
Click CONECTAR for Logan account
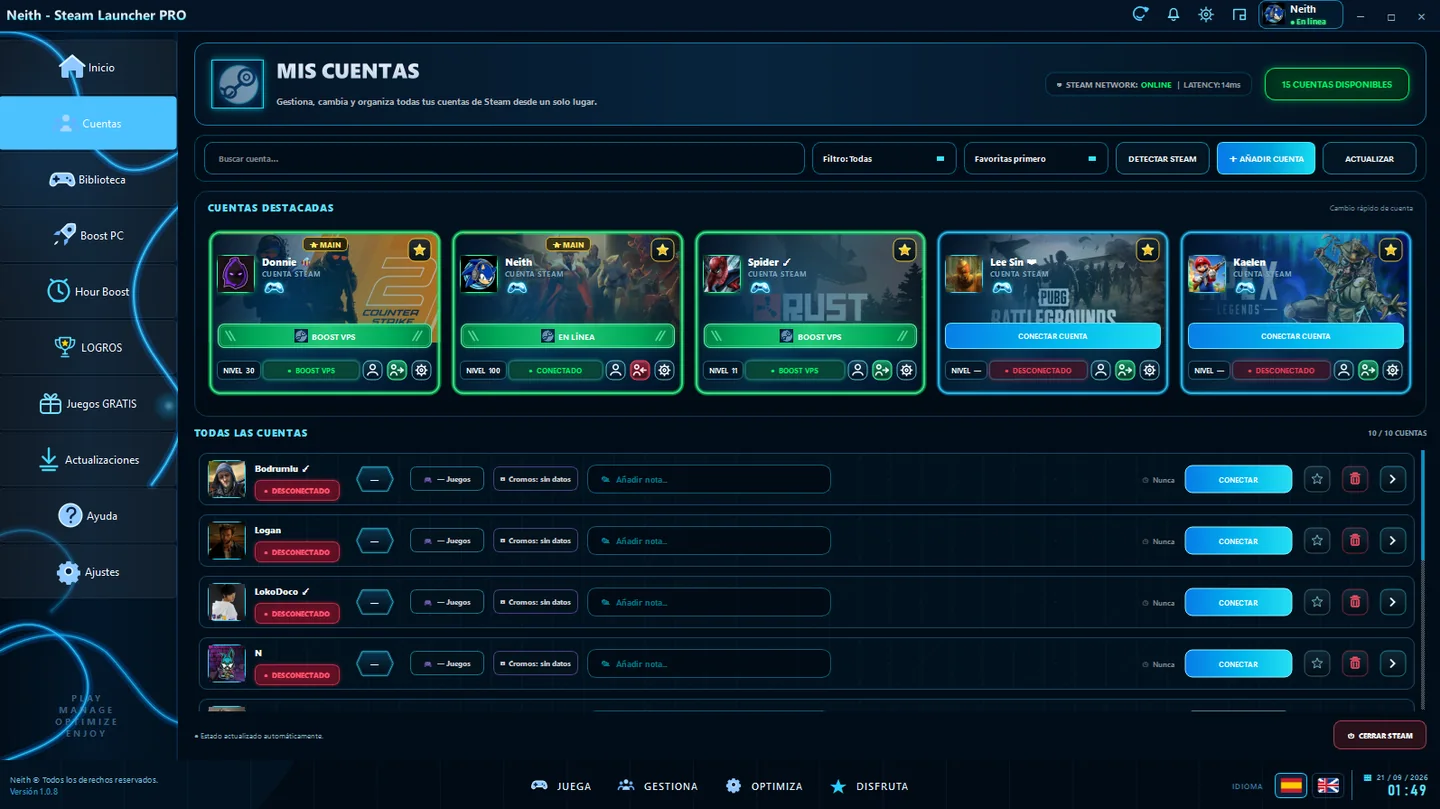(x=1238, y=541)
